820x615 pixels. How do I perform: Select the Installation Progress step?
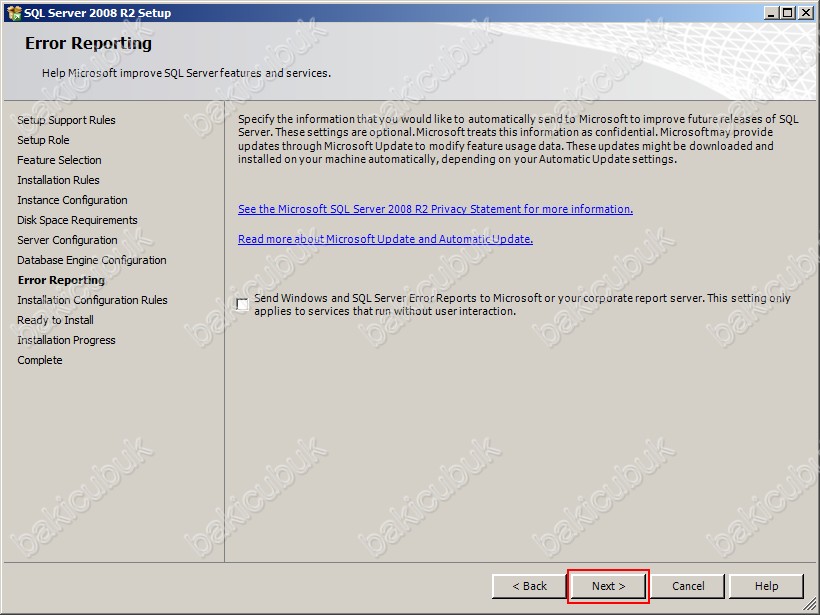pyautogui.click(x=66, y=340)
